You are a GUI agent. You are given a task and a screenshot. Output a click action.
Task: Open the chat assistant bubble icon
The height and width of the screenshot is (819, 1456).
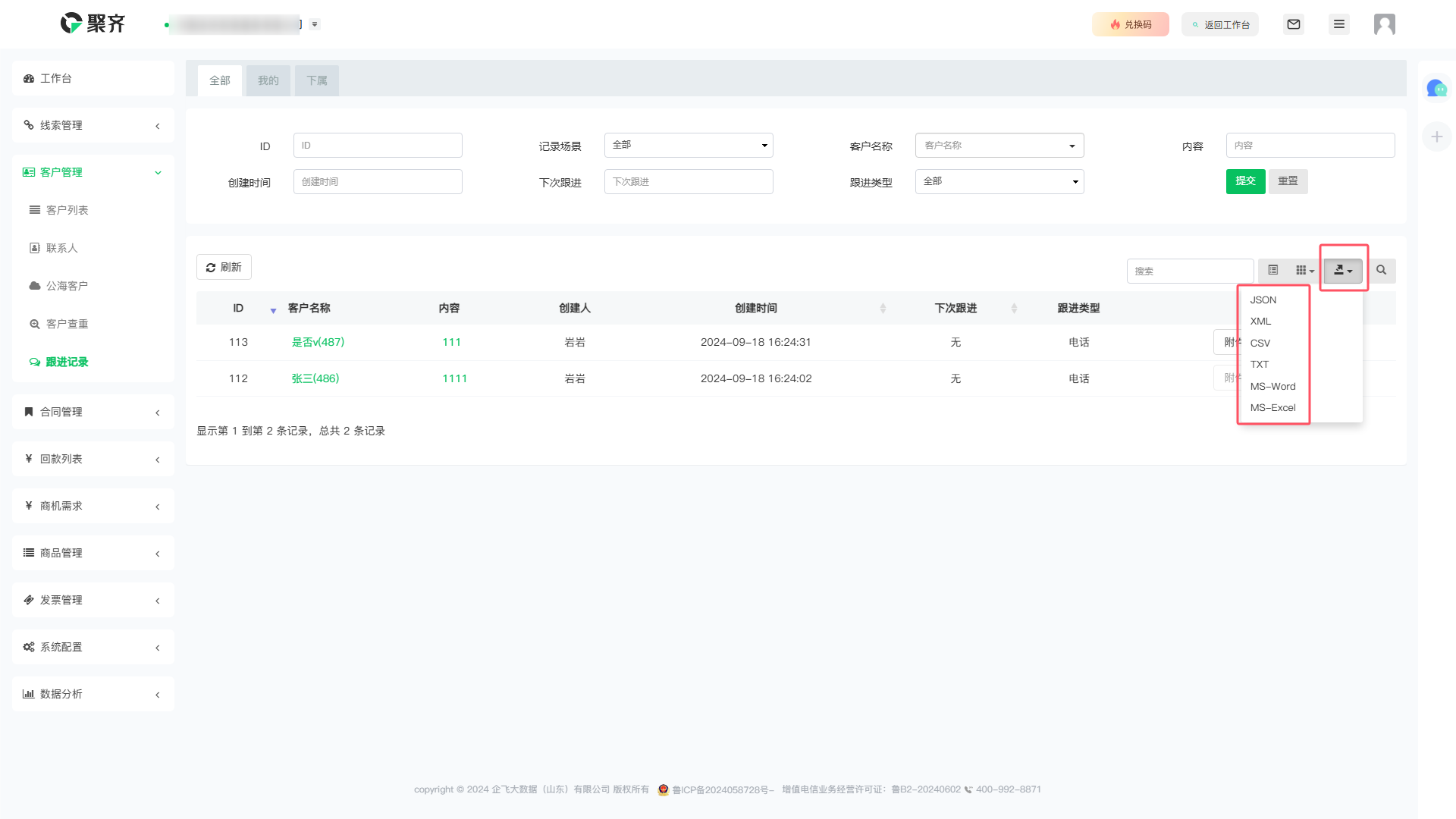point(1436,88)
